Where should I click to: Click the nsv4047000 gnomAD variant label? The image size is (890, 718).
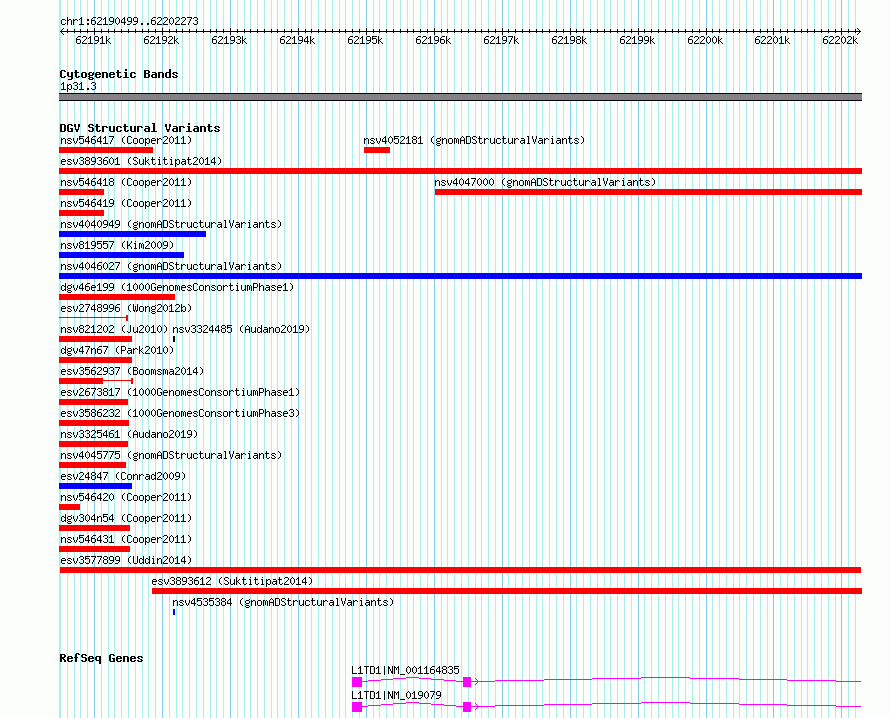tap(545, 182)
